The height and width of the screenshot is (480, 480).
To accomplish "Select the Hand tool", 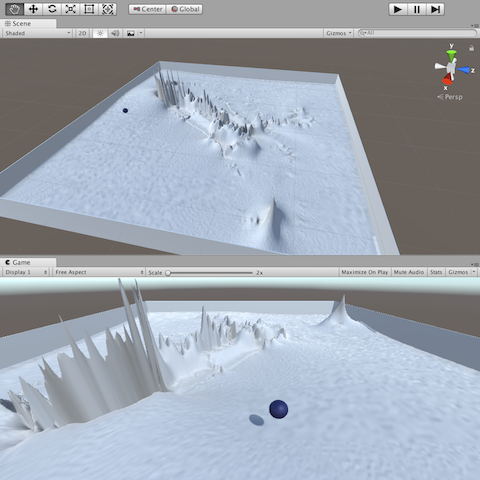I will click(15, 9).
